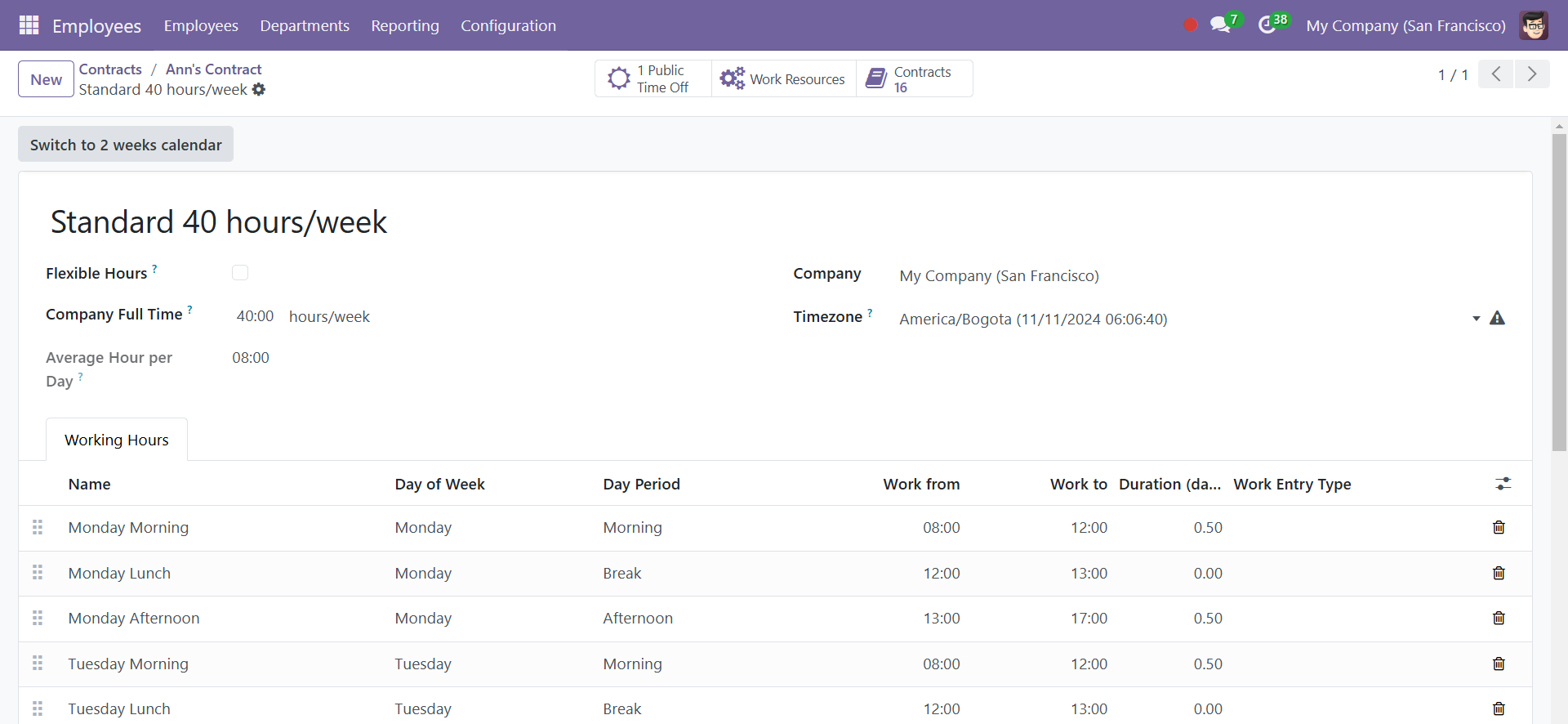Delete the Monday Lunch row
The image size is (1568, 724).
click(1499, 573)
